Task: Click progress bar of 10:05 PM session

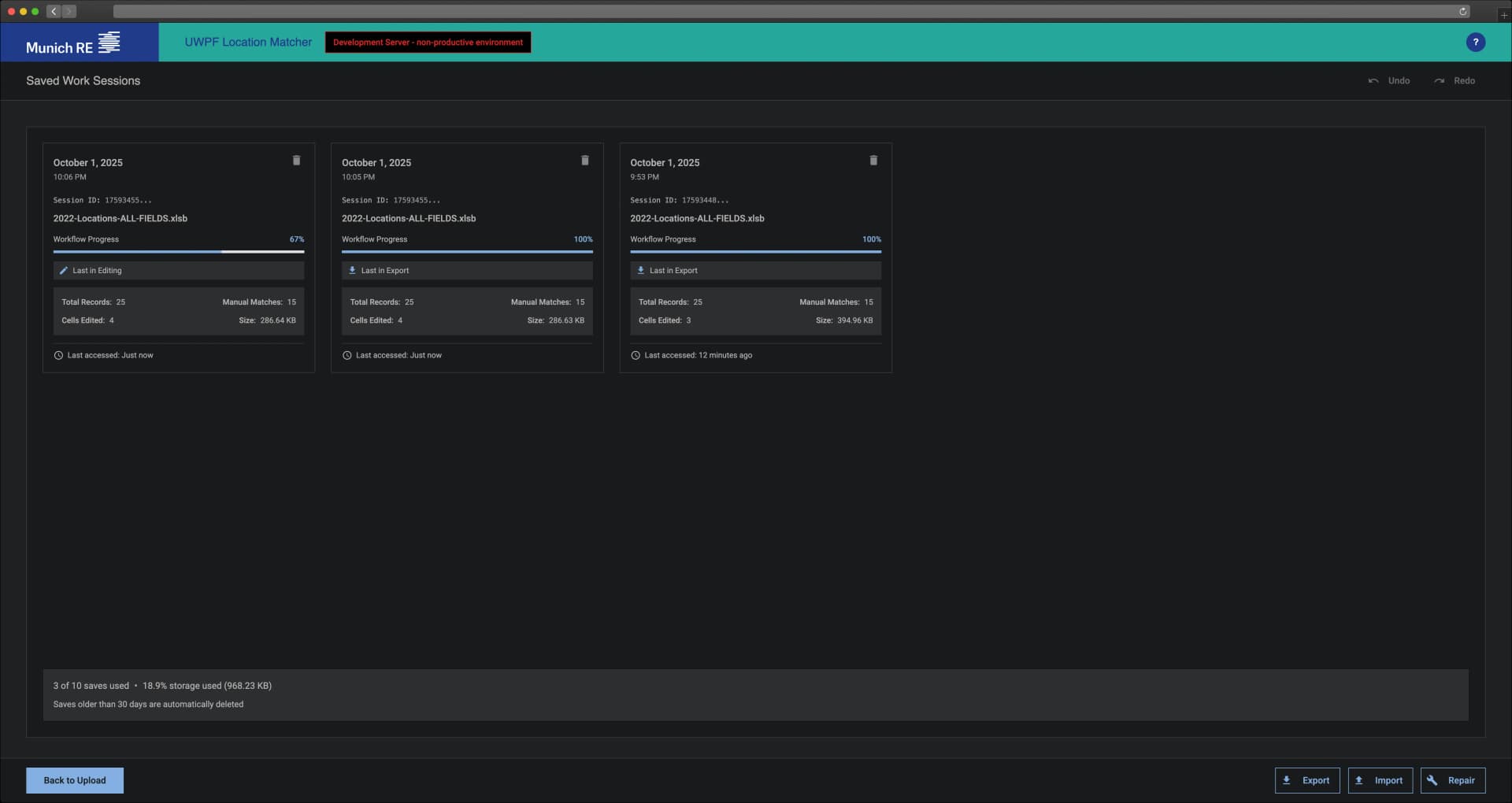Action: pyautogui.click(x=467, y=252)
